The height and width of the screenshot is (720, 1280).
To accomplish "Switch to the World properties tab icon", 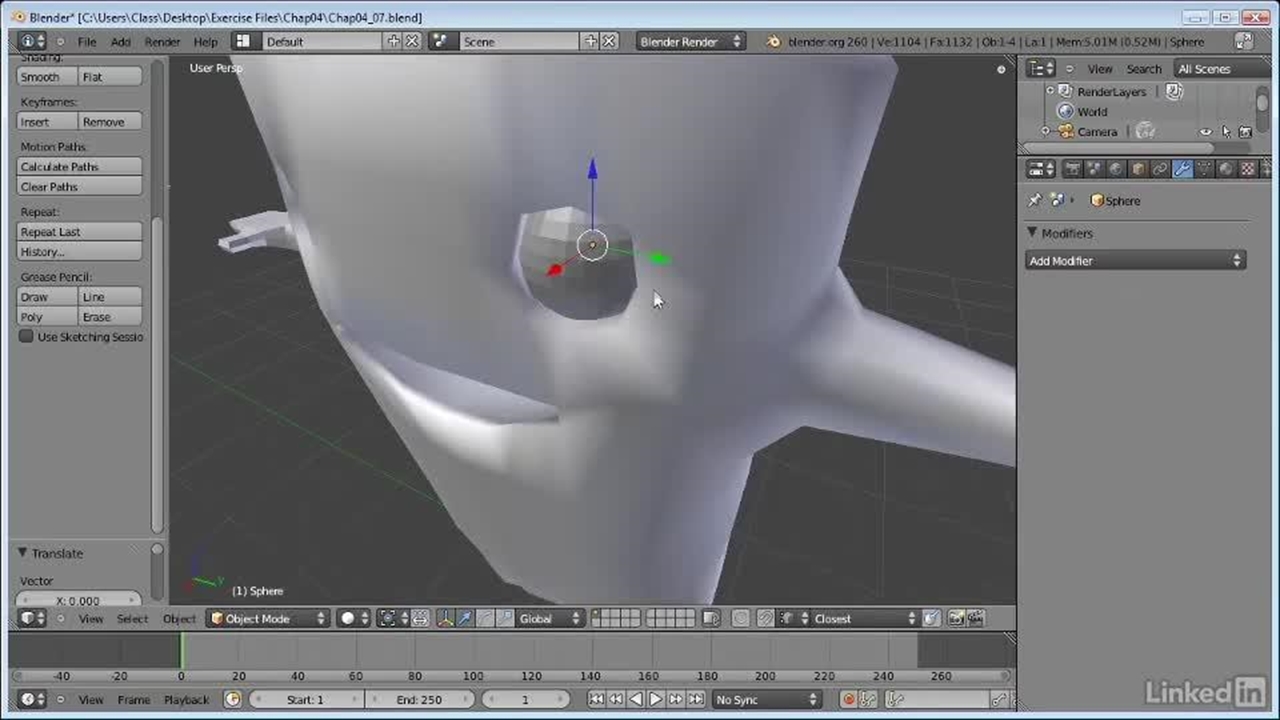I will tap(1116, 169).
